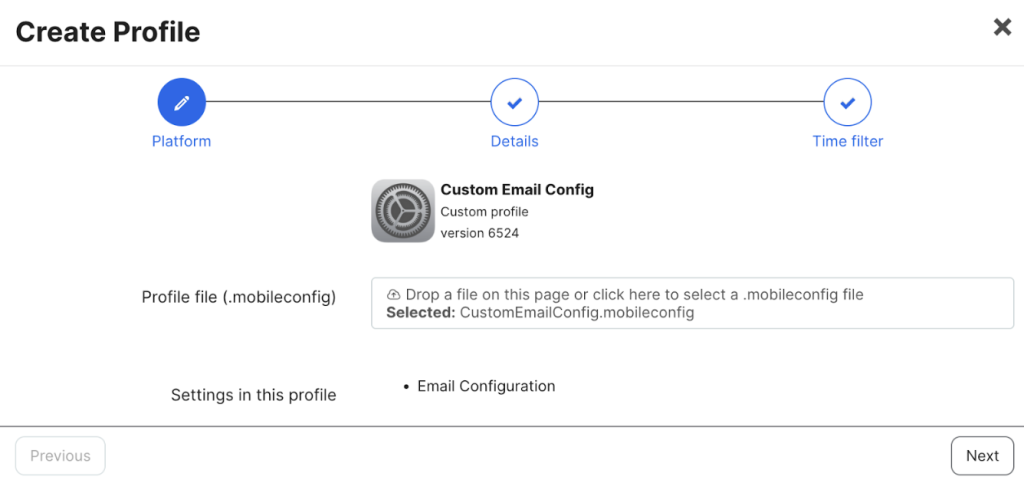The width and height of the screenshot is (1024, 480).
Task: Click the Next button
Action: click(x=982, y=456)
